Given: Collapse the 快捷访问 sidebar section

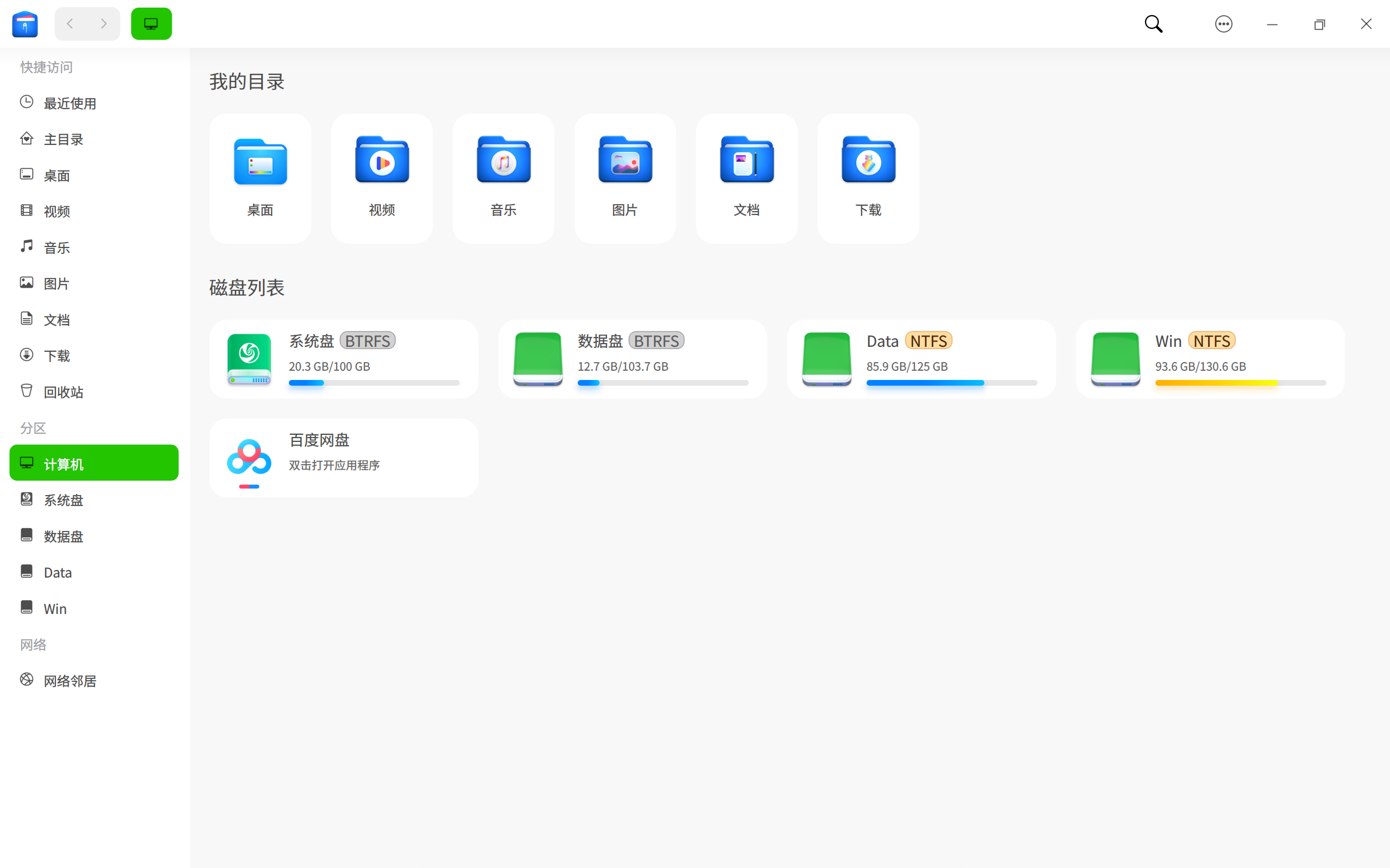Looking at the screenshot, I should point(46,67).
